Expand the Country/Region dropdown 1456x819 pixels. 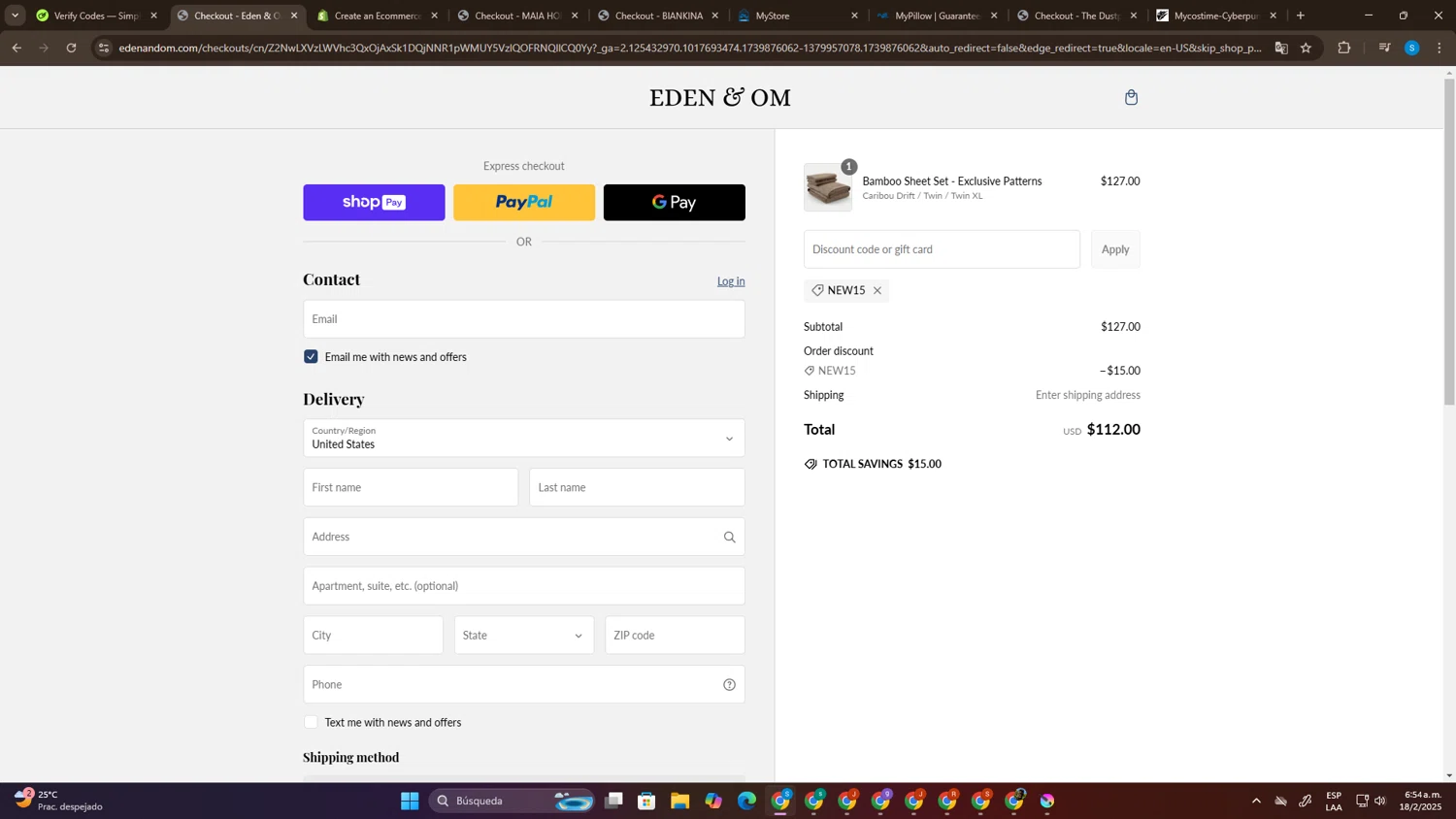coord(524,438)
